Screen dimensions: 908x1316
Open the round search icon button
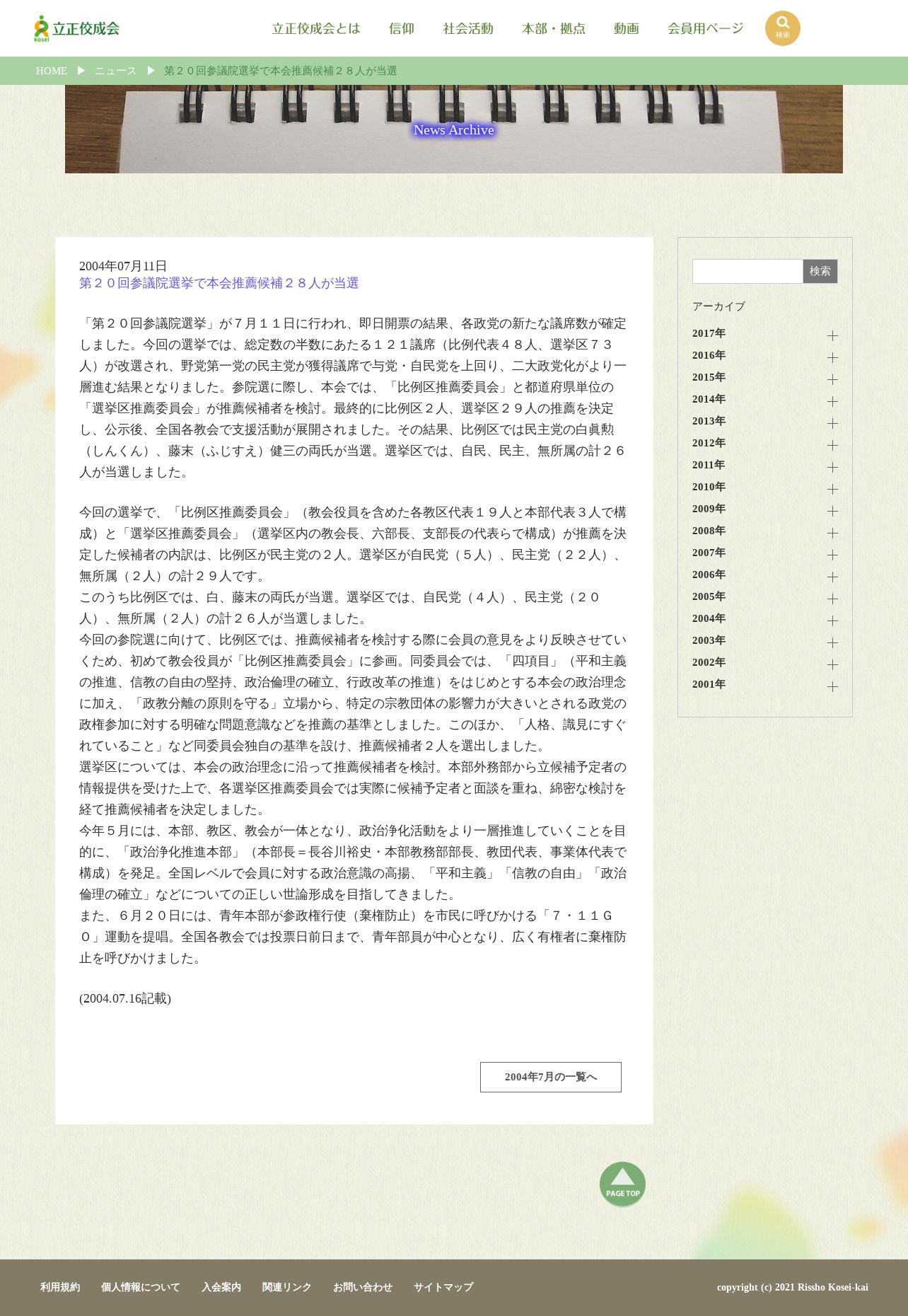782,28
